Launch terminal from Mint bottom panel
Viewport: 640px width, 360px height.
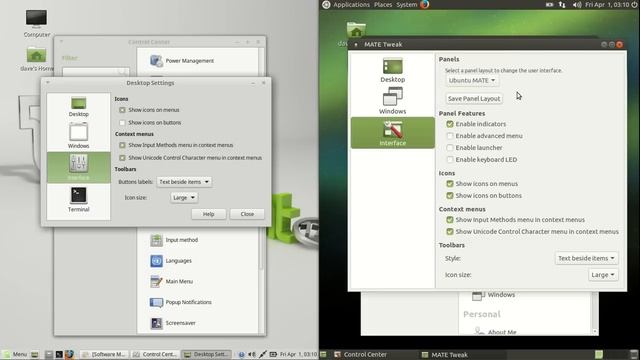pos(59,354)
